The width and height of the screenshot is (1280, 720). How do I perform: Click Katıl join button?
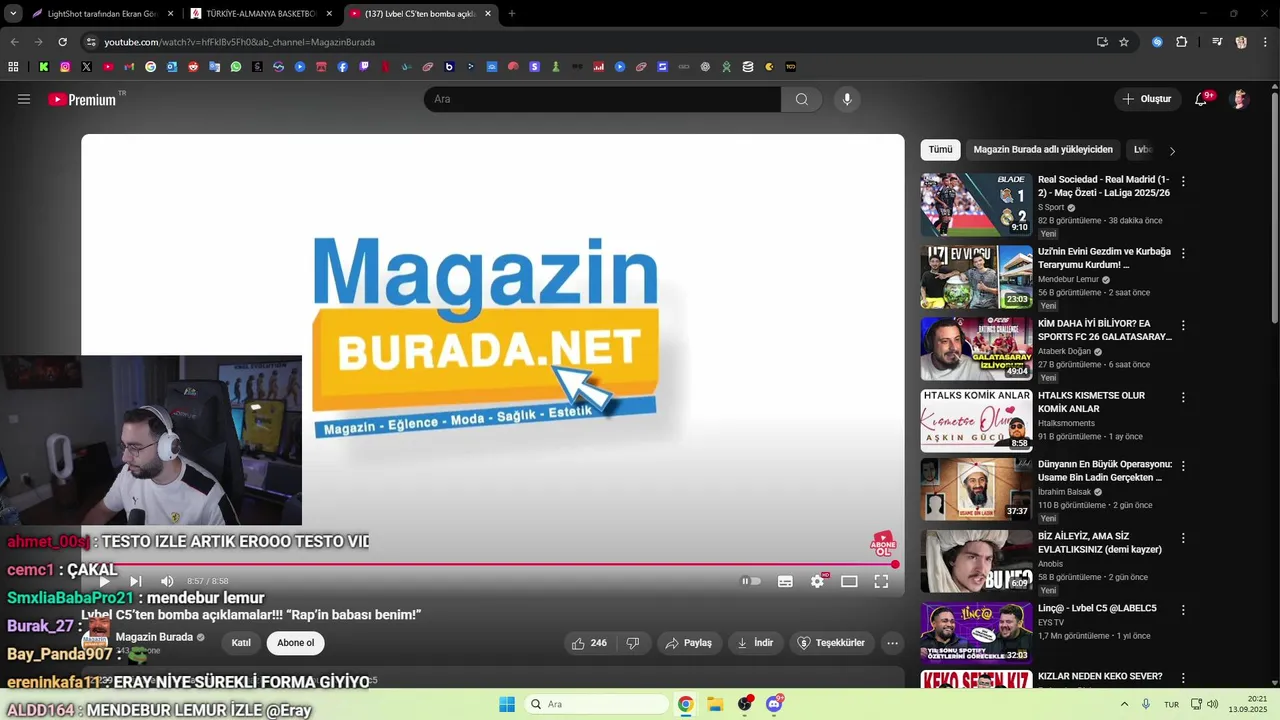pyautogui.click(x=241, y=643)
